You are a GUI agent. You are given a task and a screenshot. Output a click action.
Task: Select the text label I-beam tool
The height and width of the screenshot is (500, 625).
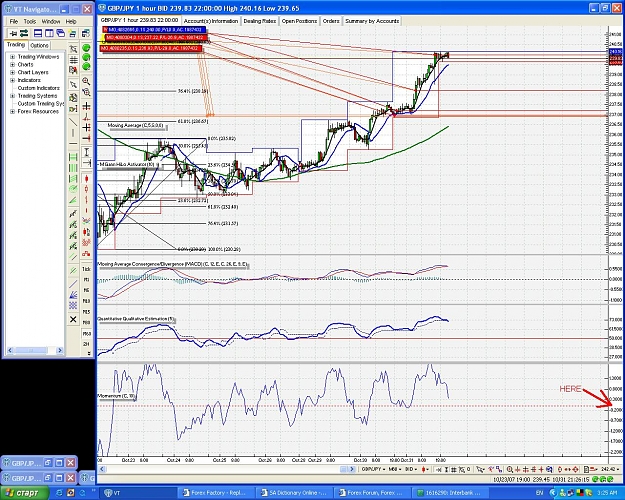click(x=86, y=152)
